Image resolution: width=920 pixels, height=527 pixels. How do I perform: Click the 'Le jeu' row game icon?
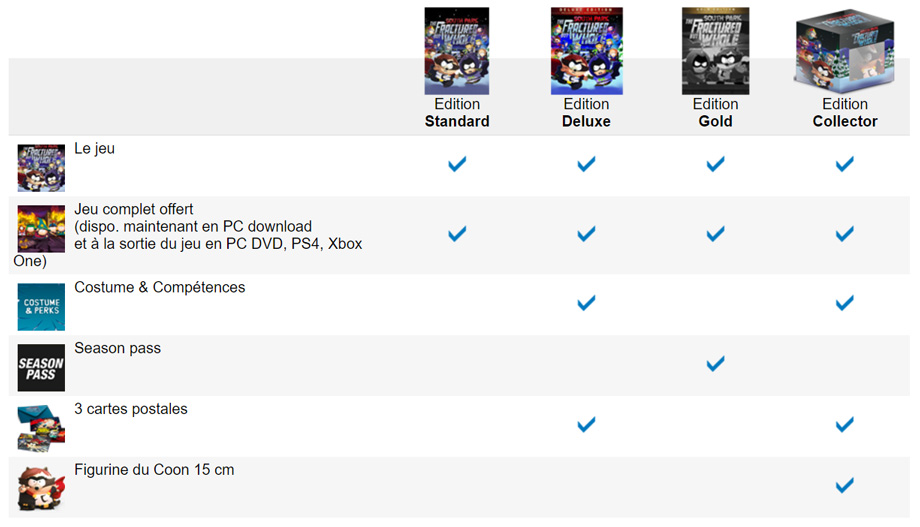tap(41, 167)
